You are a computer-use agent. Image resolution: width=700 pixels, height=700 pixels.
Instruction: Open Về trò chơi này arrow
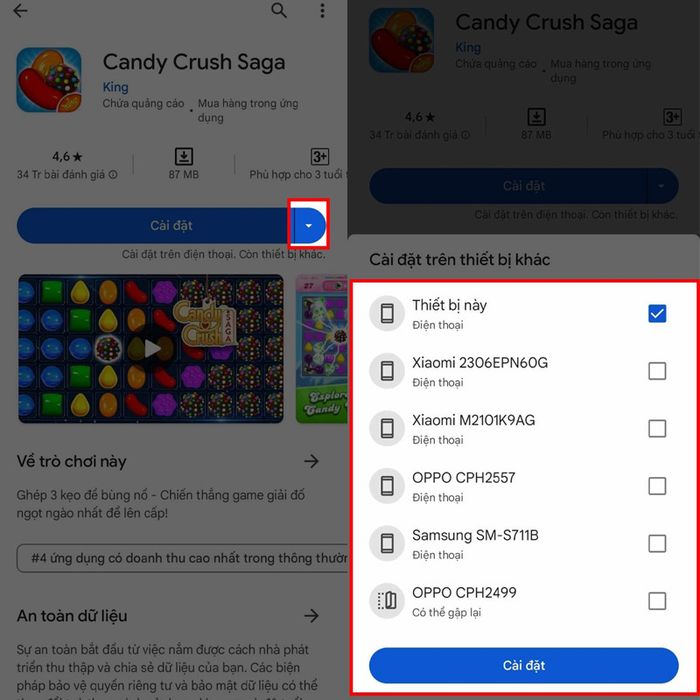click(x=311, y=461)
